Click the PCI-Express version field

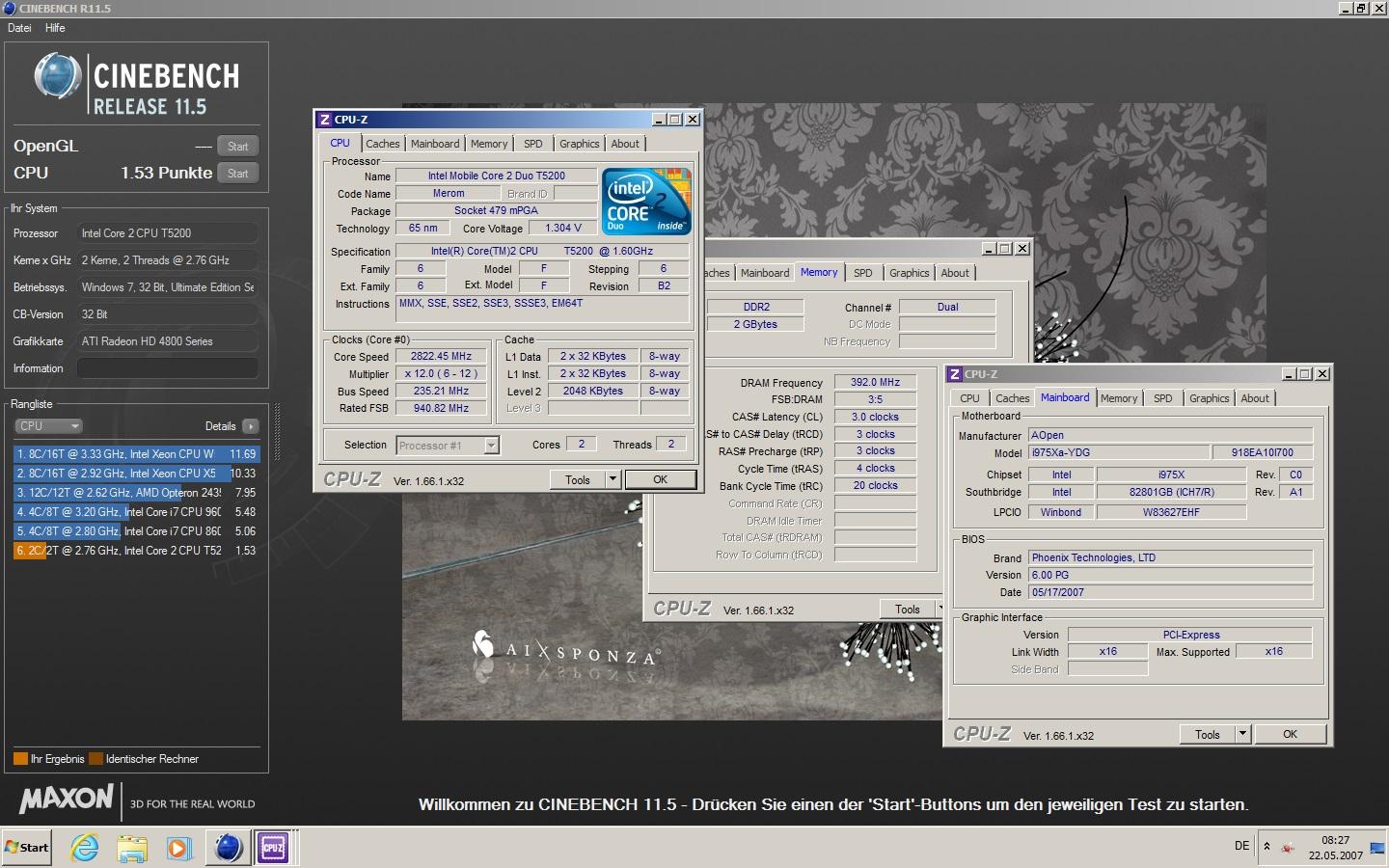pos(1190,635)
